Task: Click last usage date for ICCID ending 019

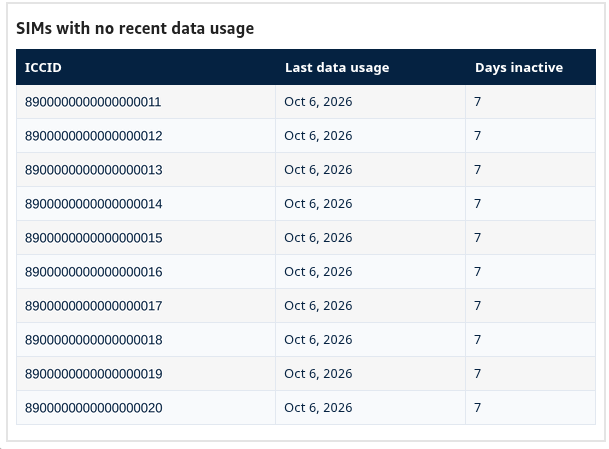Action: point(318,374)
